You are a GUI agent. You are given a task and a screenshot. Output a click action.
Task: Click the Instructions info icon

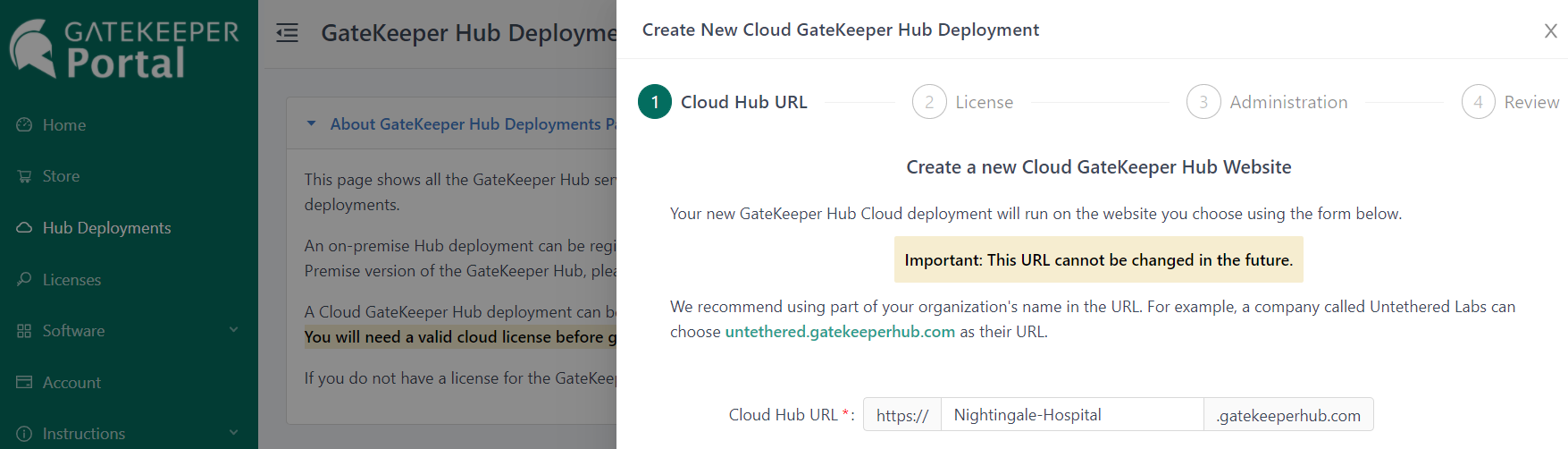pyautogui.click(x=24, y=434)
